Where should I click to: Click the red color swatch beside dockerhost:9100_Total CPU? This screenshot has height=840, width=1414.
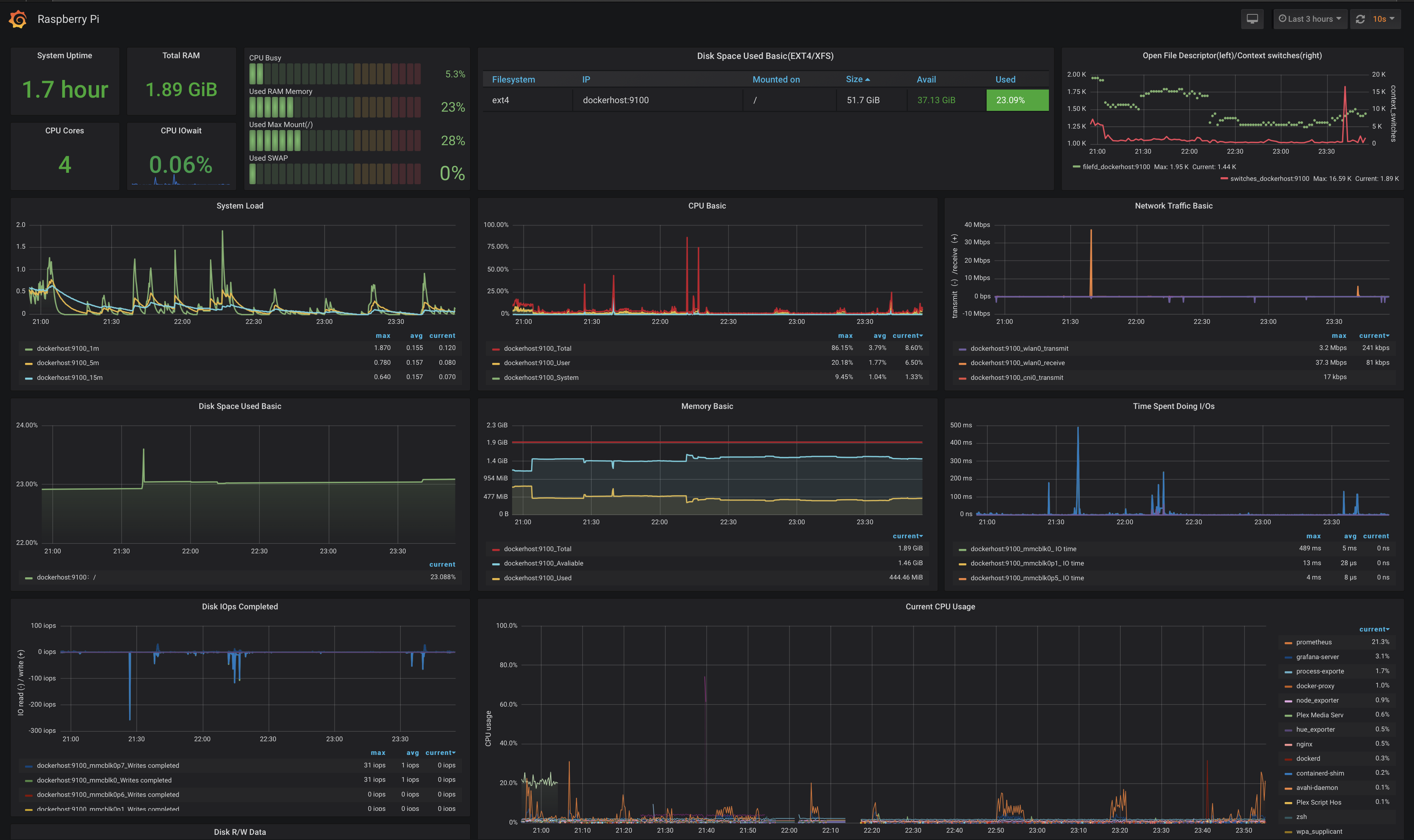(x=496, y=349)
